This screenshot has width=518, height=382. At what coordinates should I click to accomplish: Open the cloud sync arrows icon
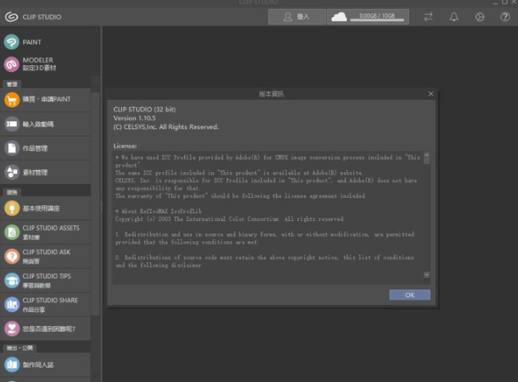(x=428, y=17)
